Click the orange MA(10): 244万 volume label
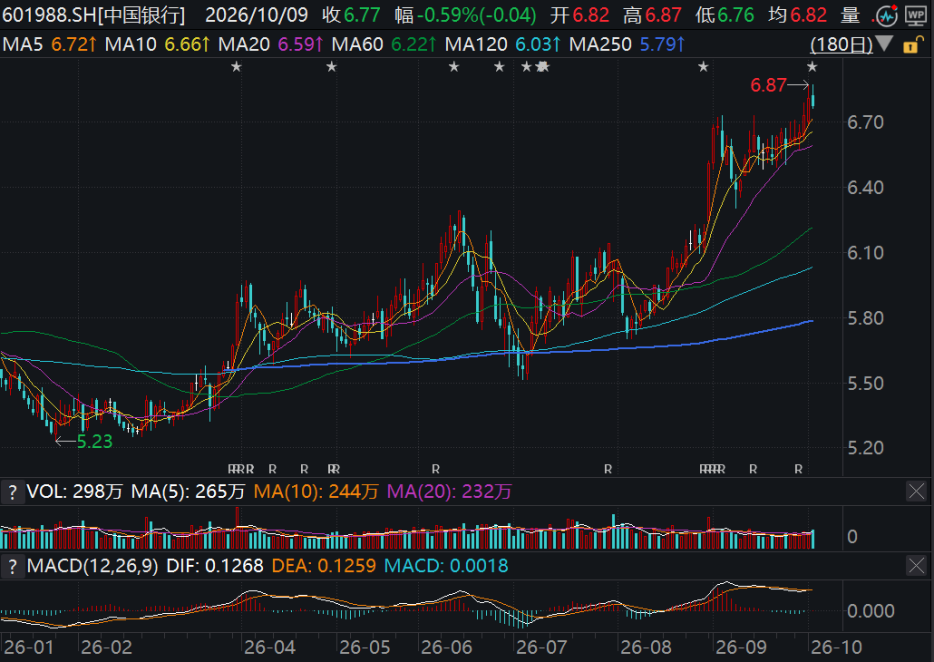Image resolution: width=934 pixels, height=662 pixels. 316,492
